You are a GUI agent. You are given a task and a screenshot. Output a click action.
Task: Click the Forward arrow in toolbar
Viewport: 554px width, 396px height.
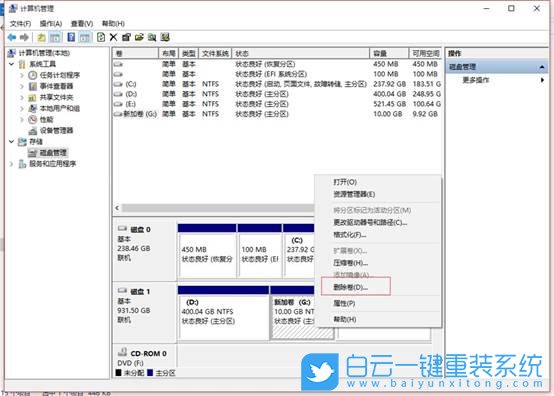[x=24, y=37]
